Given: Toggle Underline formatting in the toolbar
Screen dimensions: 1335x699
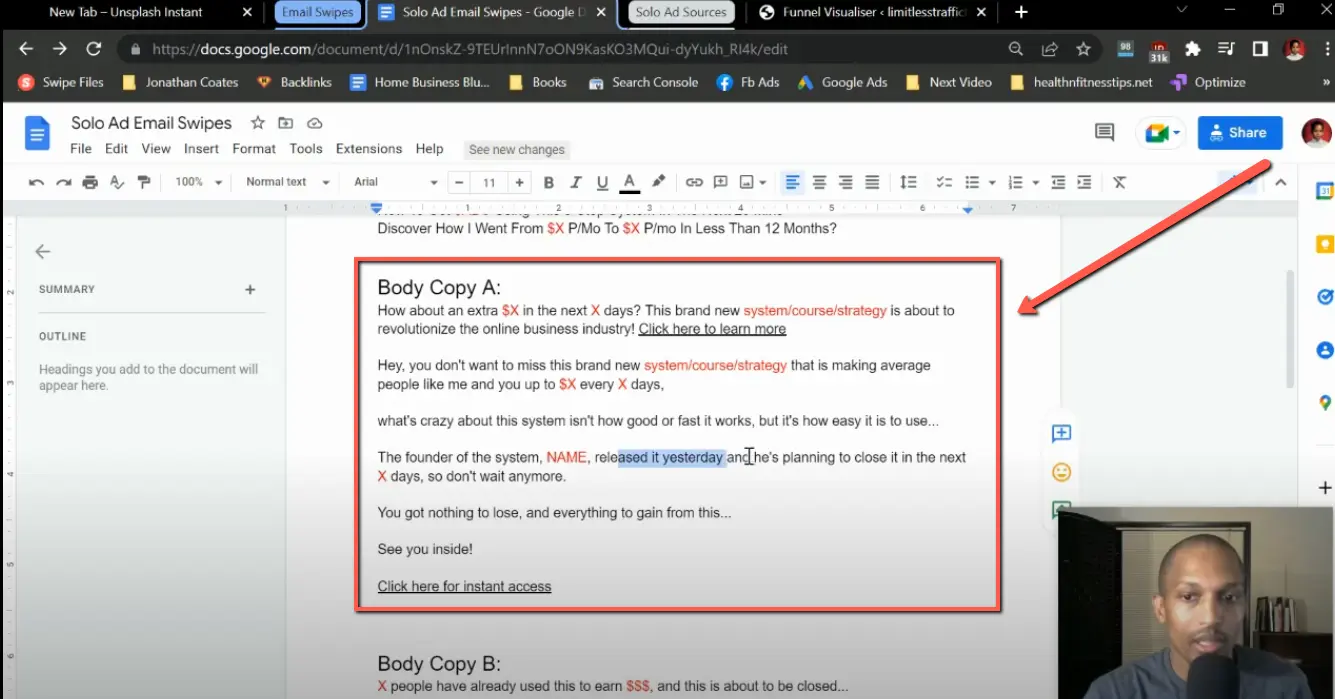Looking at the screenshot, I should pyautogui.click(x=602, y=181).
